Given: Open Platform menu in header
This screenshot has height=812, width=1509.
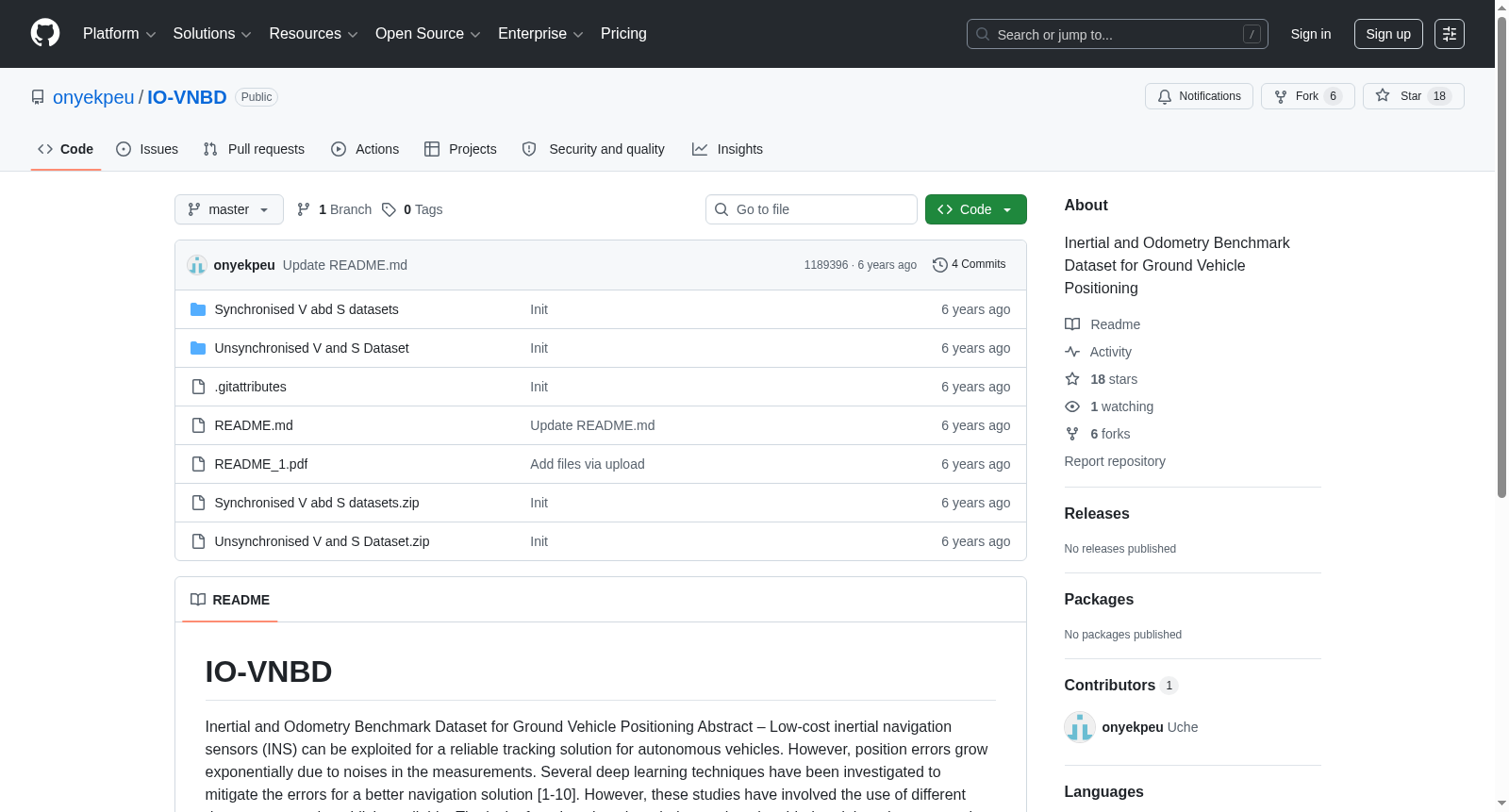Looking at the screenshot, I should [119, 34].
